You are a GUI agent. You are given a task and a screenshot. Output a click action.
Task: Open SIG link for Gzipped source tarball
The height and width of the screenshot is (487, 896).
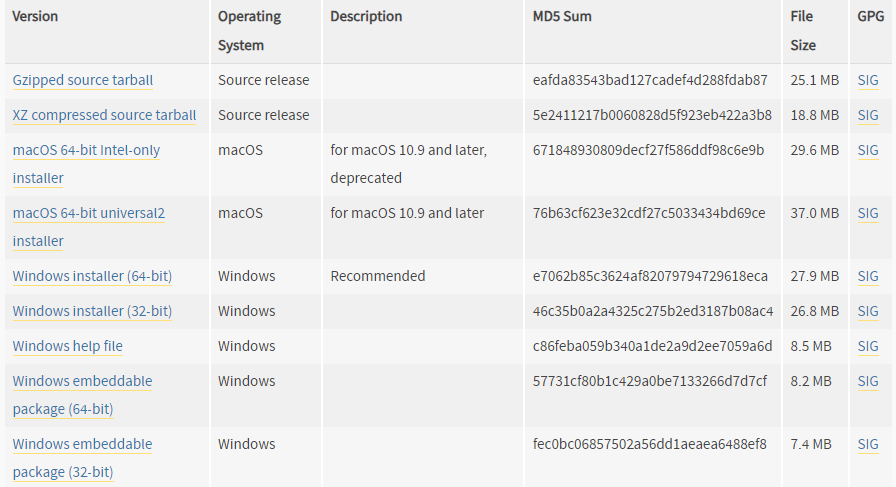click(x=868, y=81)
